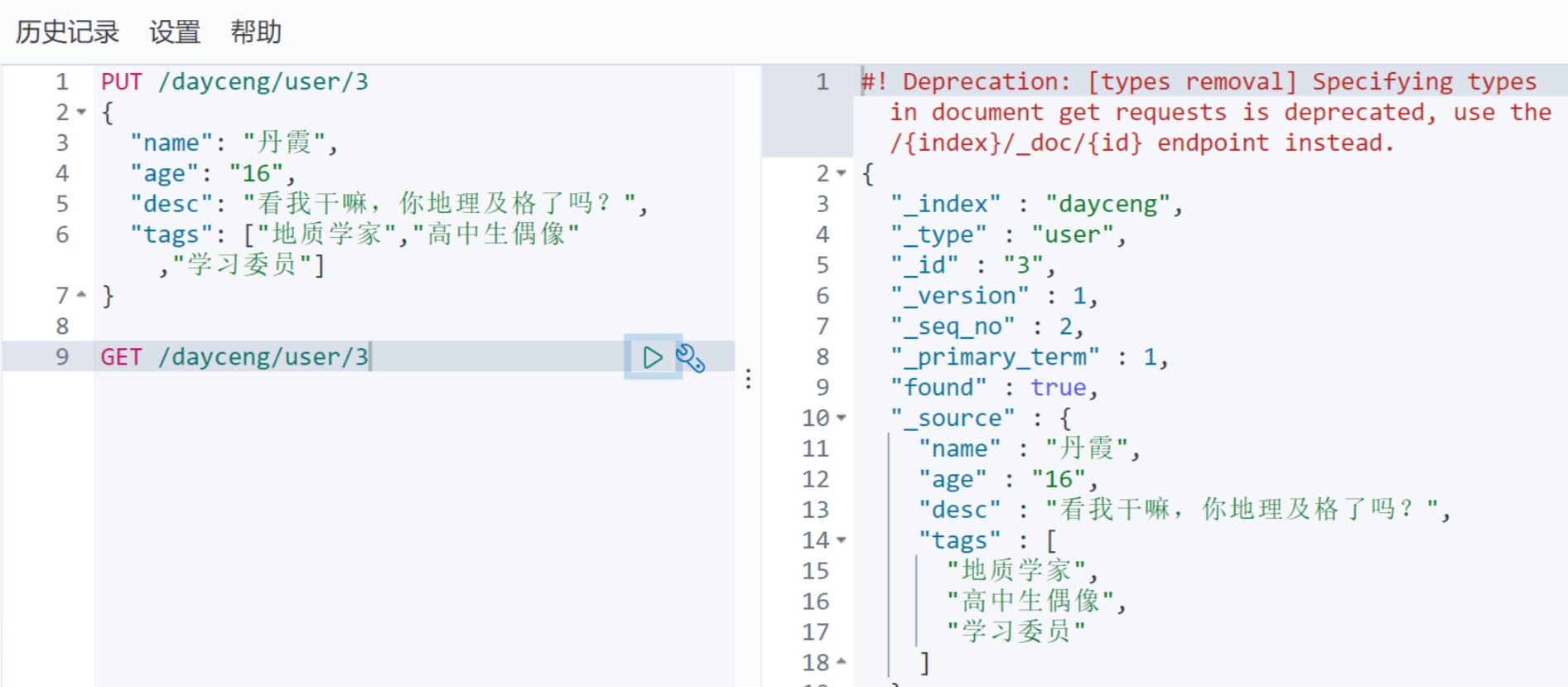The width and height of the screenshot is (1568, 687).
Task: Click "_version" : 1 in response
Action: [x=995, y=296]
